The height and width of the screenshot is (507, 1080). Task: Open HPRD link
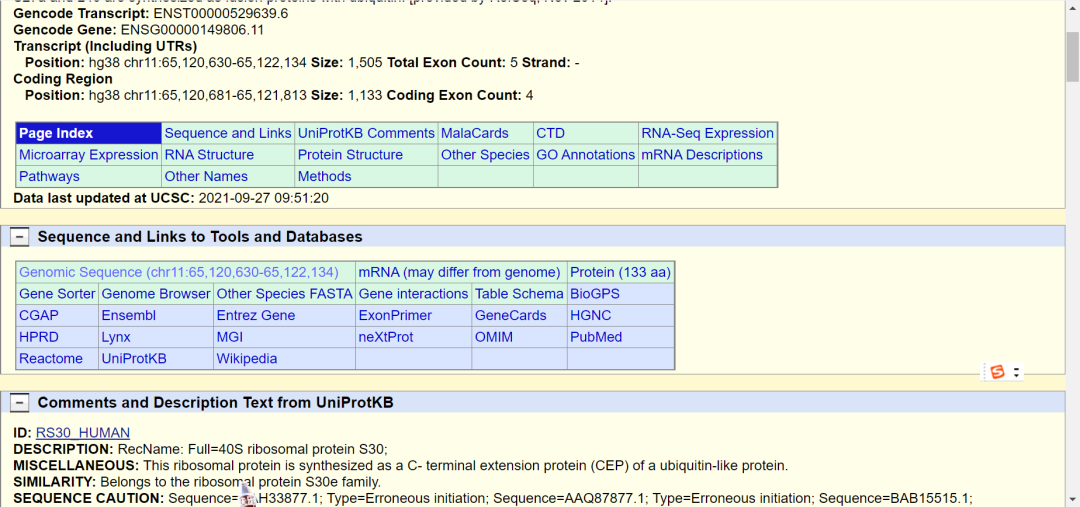tap(39, 337)
